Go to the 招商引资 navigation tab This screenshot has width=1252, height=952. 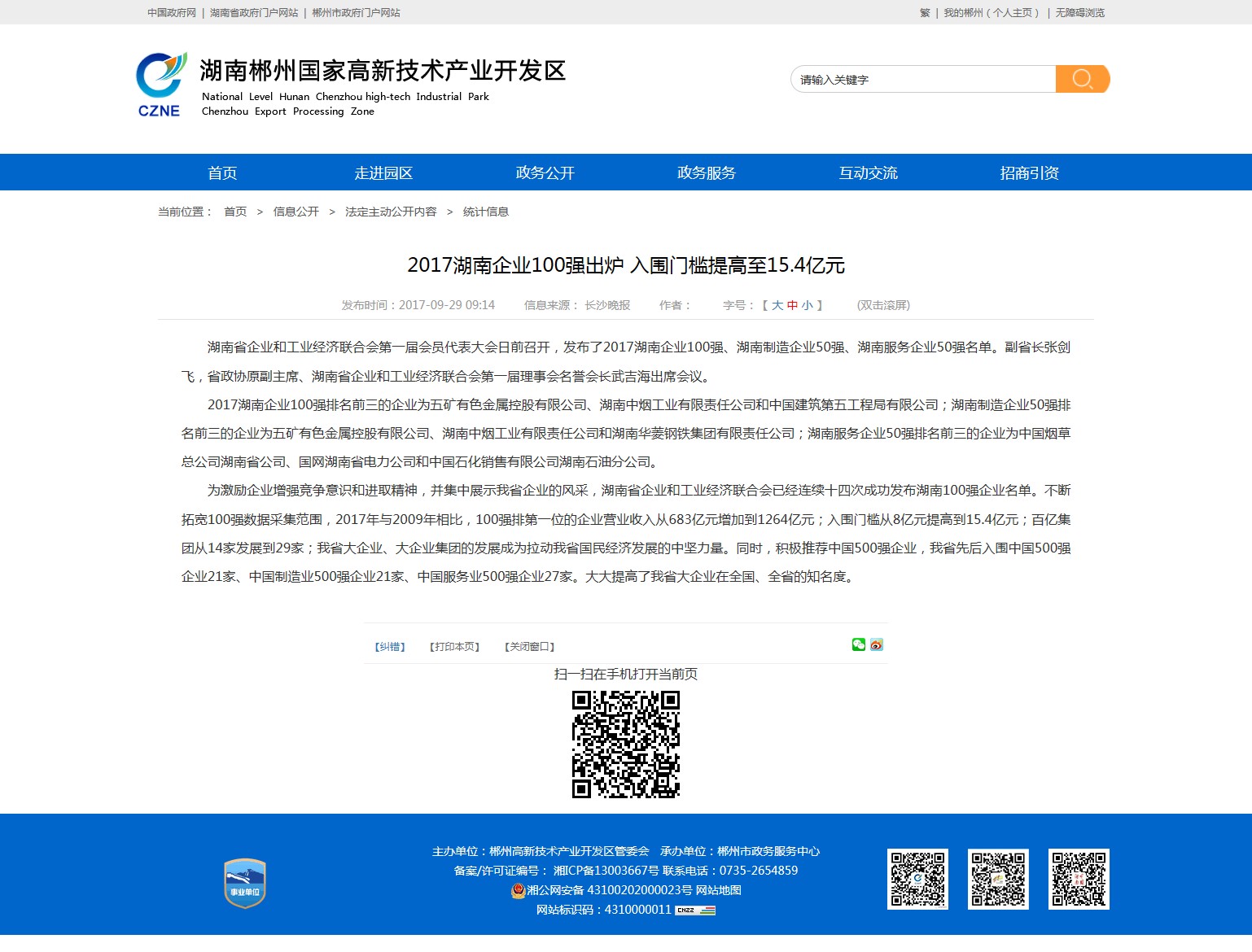click(x=1029, y=172)
